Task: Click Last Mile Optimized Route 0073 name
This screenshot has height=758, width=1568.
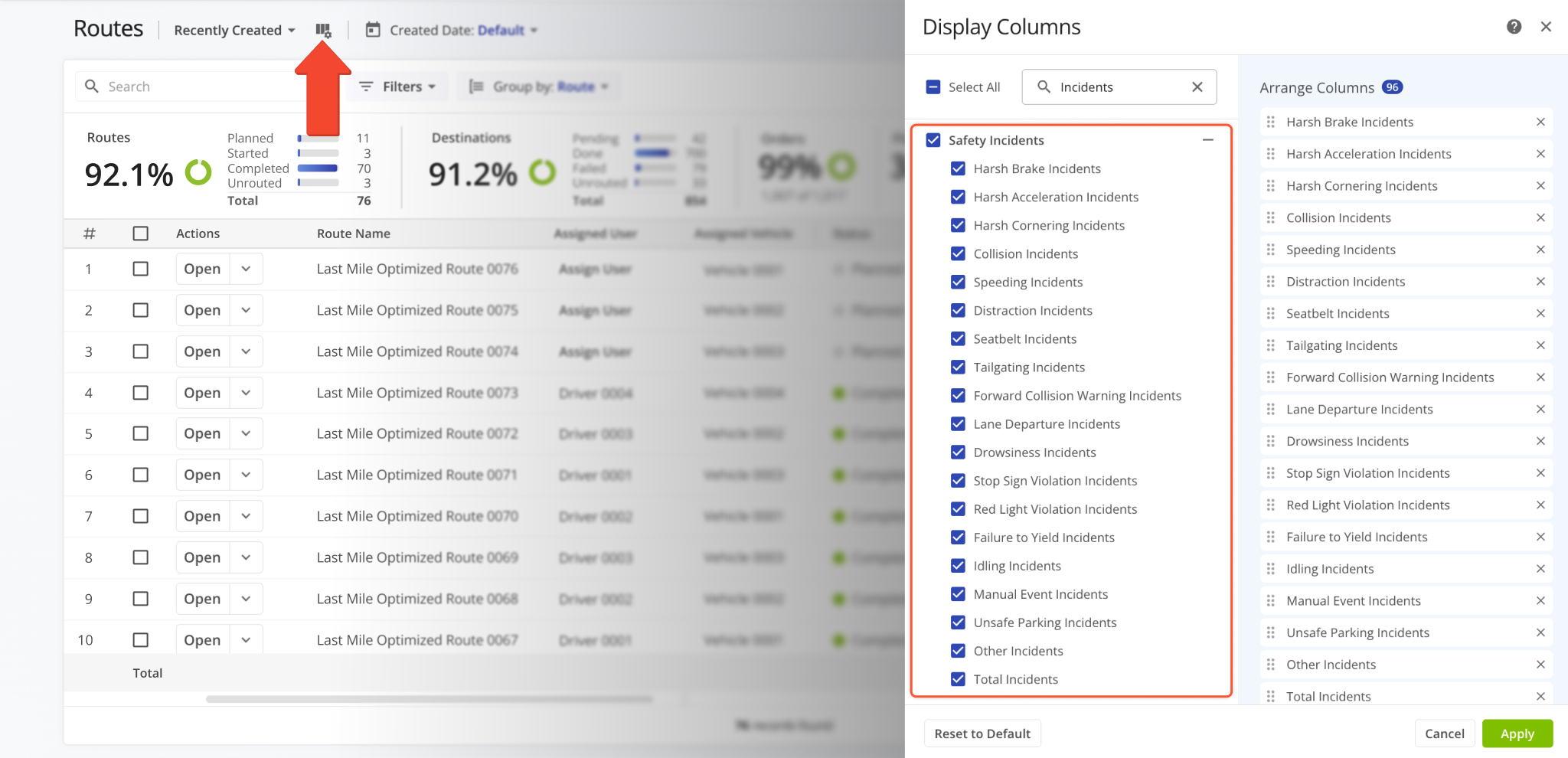Action: (417, 393)
